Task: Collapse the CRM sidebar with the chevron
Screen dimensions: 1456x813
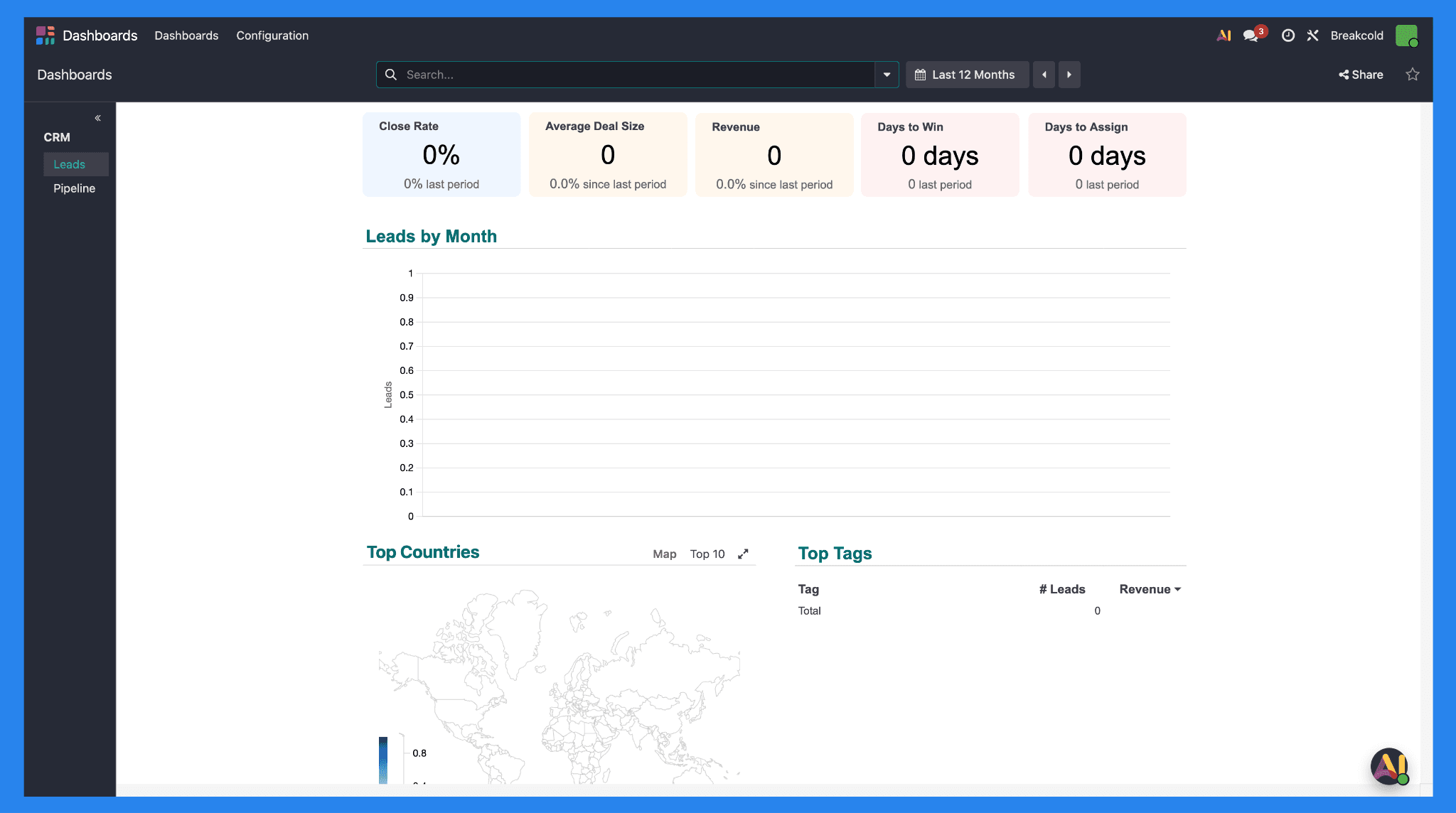Action: 98,117
